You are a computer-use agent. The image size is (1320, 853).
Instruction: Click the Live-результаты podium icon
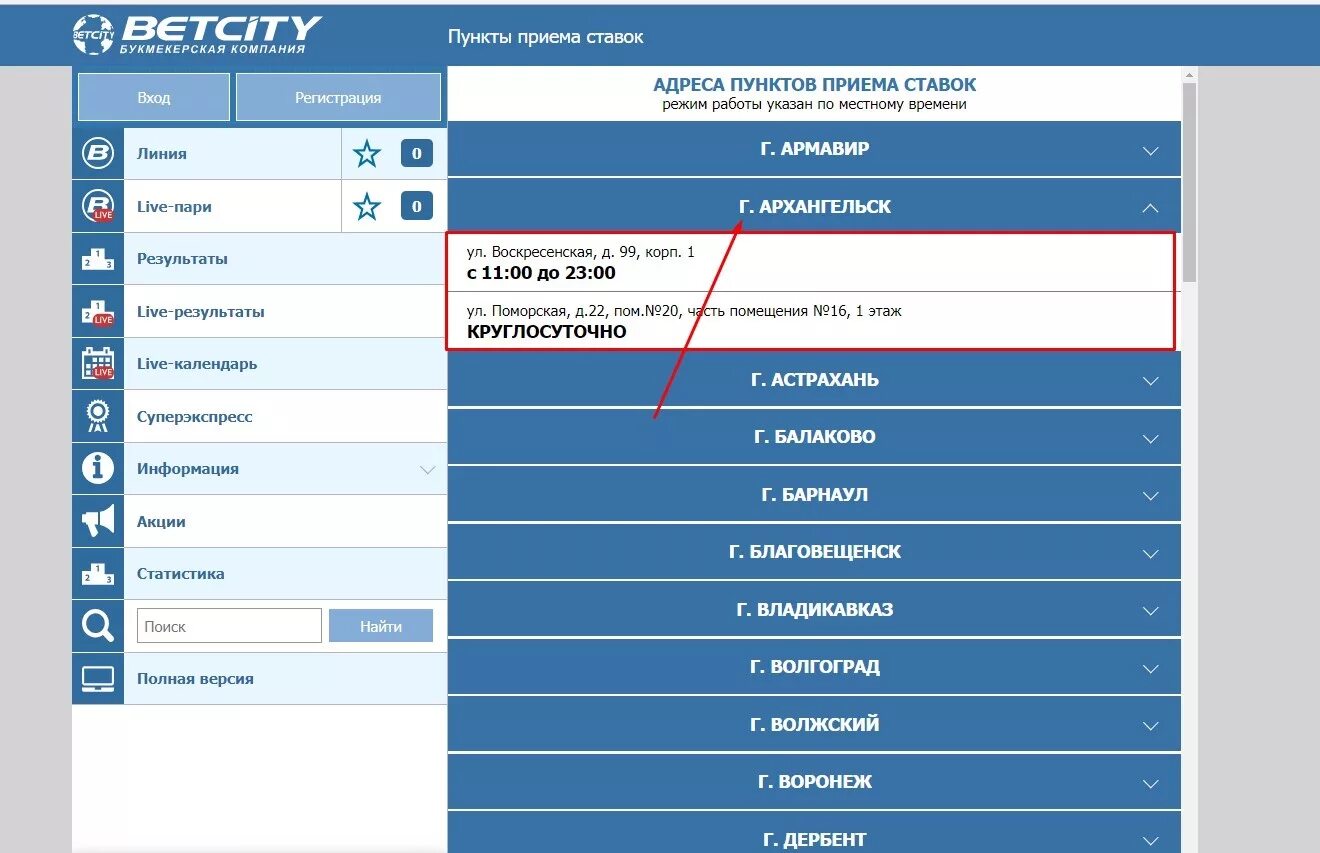(98, 312)
